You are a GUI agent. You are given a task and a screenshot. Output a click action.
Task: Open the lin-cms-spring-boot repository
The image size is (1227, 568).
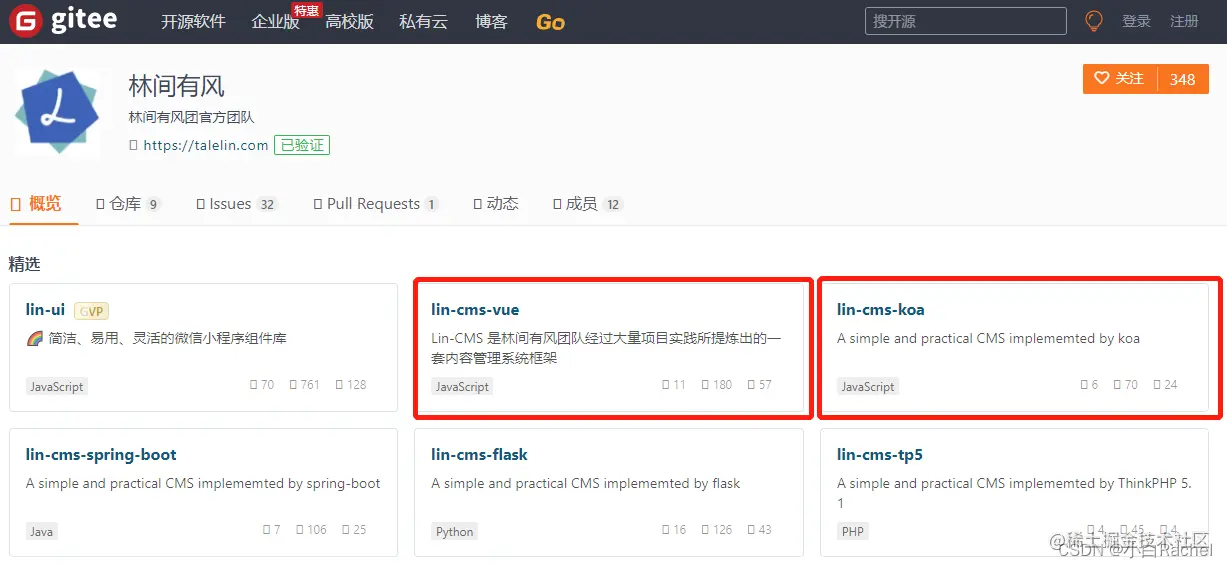(101, 455)
